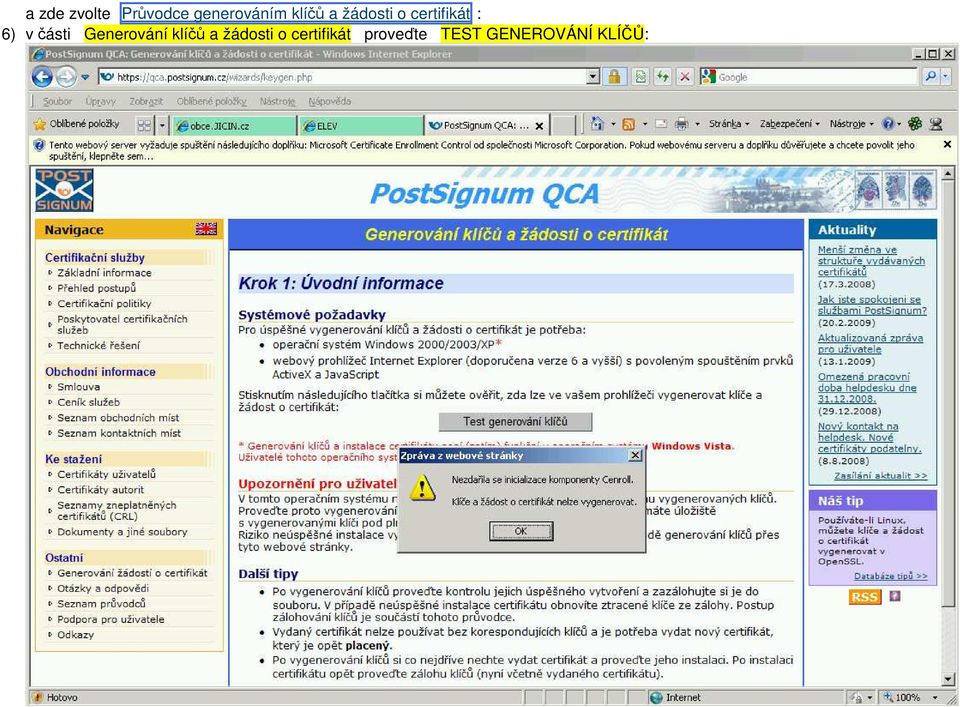This screenshot has height=707, width=960.
Task: Open Podpora pro uživatele link
Action: (x=111, y=619)
